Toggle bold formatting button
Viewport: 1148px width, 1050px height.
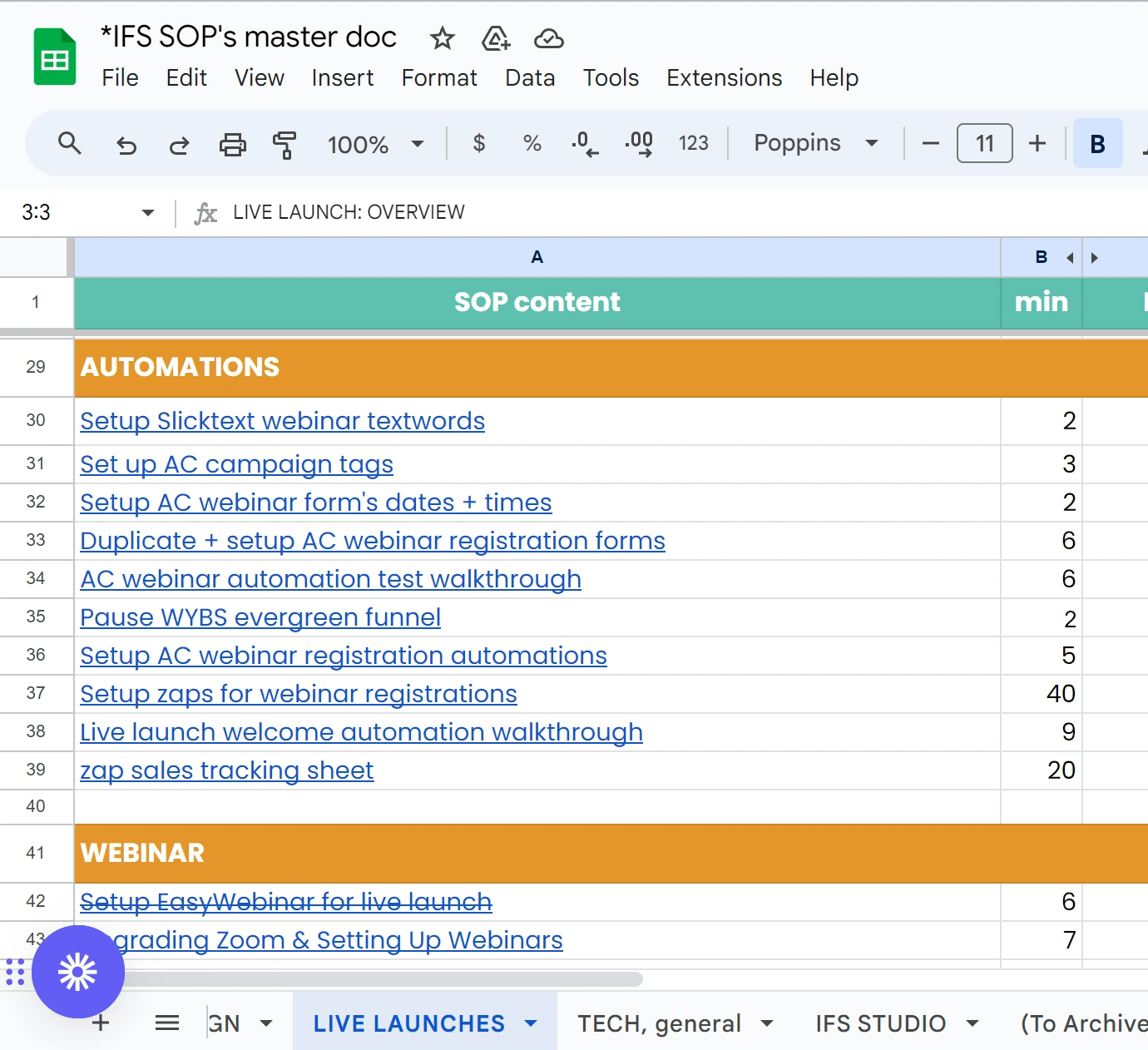tap(1097, 144)
